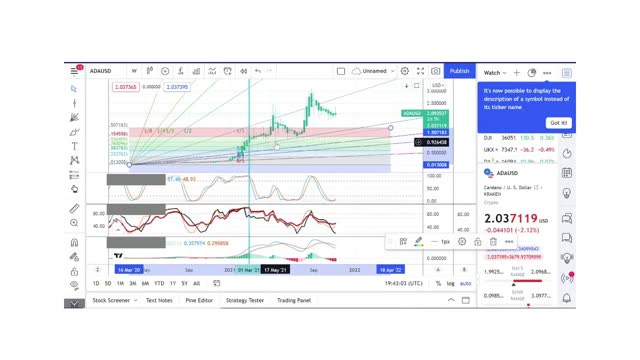Open drawing settings gear in floating toolbar
The width and height of the screenshot is (640, 360).
pyautogui.click(x=462, y=242)
